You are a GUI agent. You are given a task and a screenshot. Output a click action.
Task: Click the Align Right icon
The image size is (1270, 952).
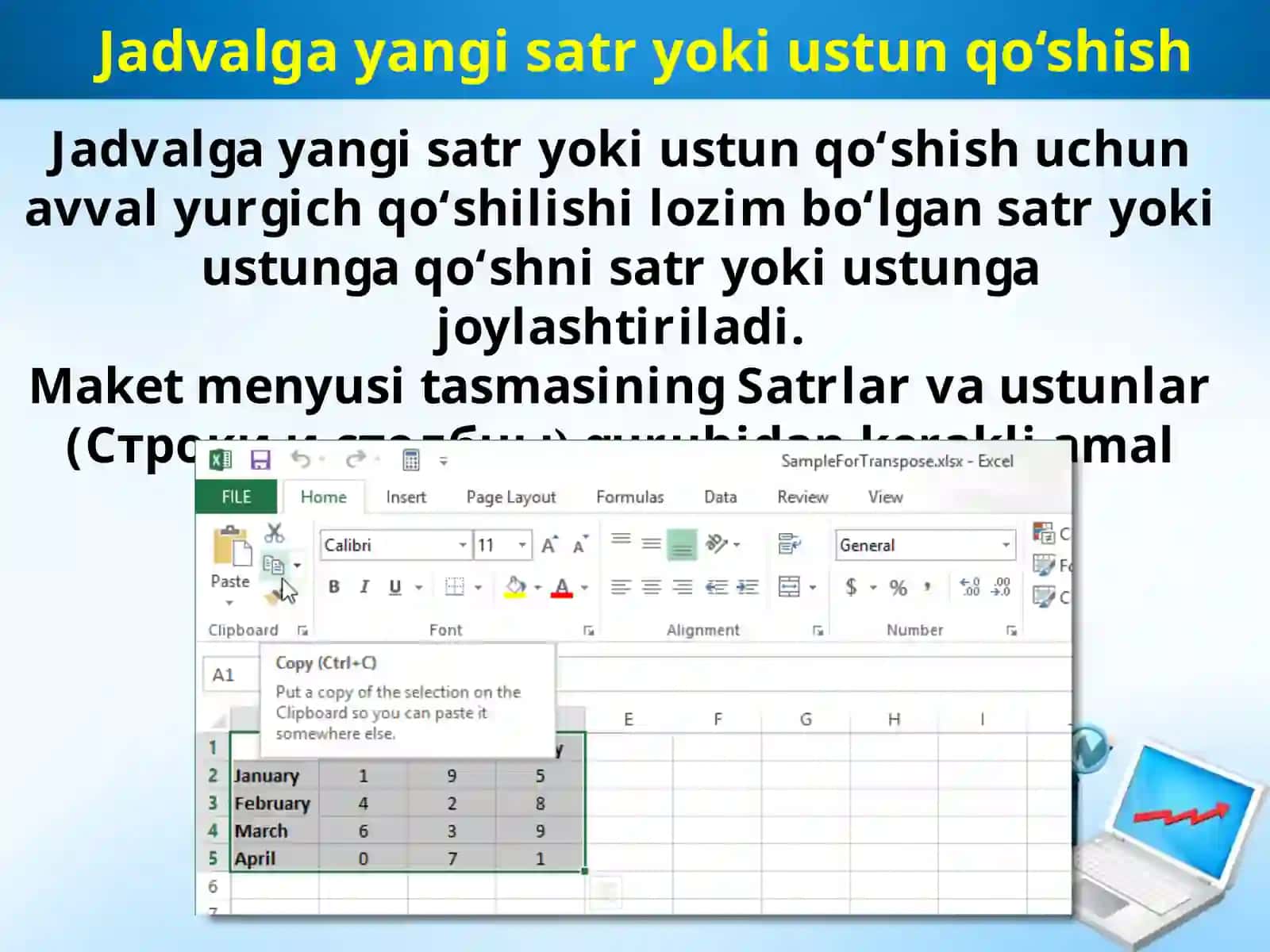(682, 587)
